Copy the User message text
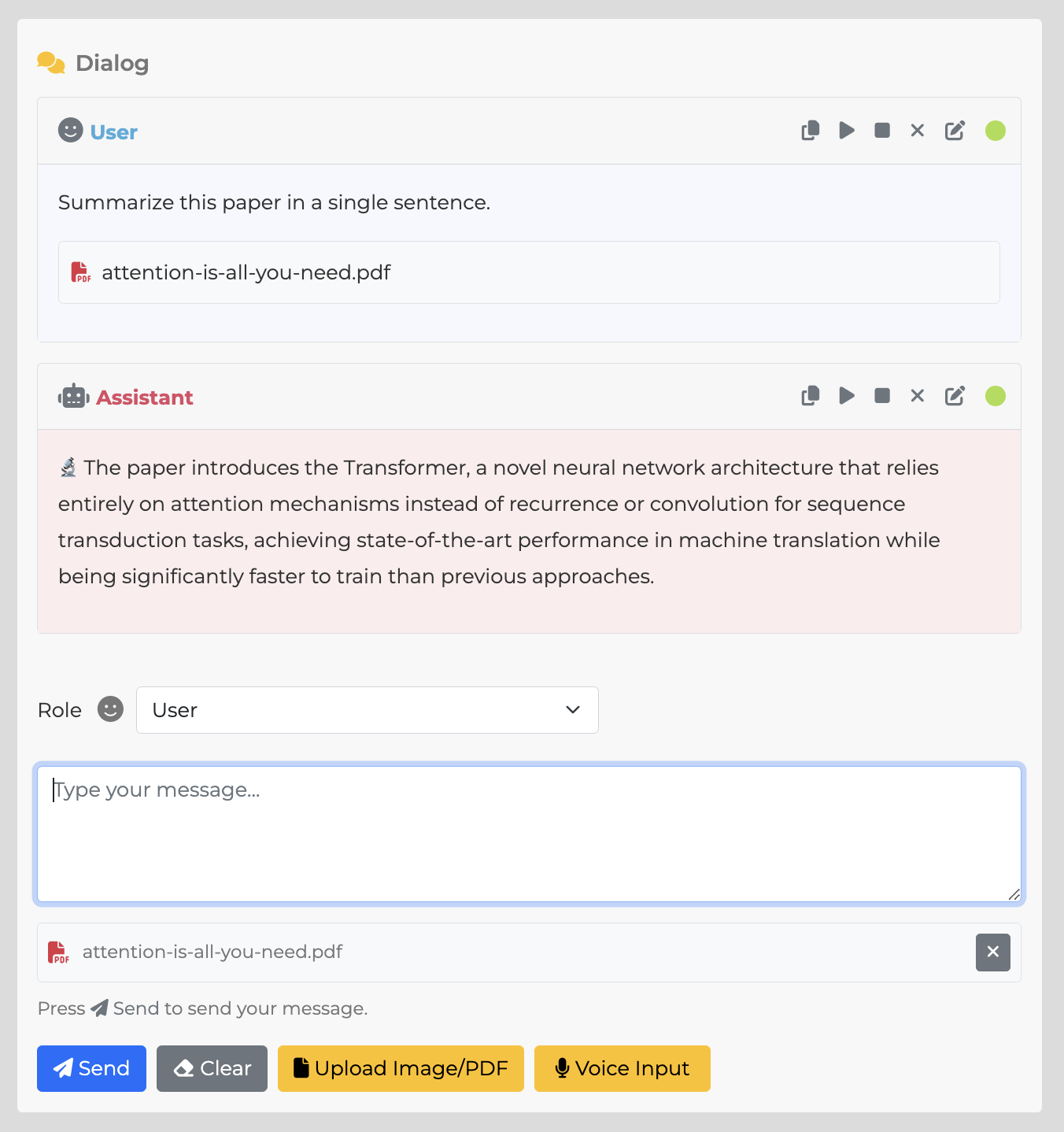The image size is (1064, 1132). tap(810, 131)
